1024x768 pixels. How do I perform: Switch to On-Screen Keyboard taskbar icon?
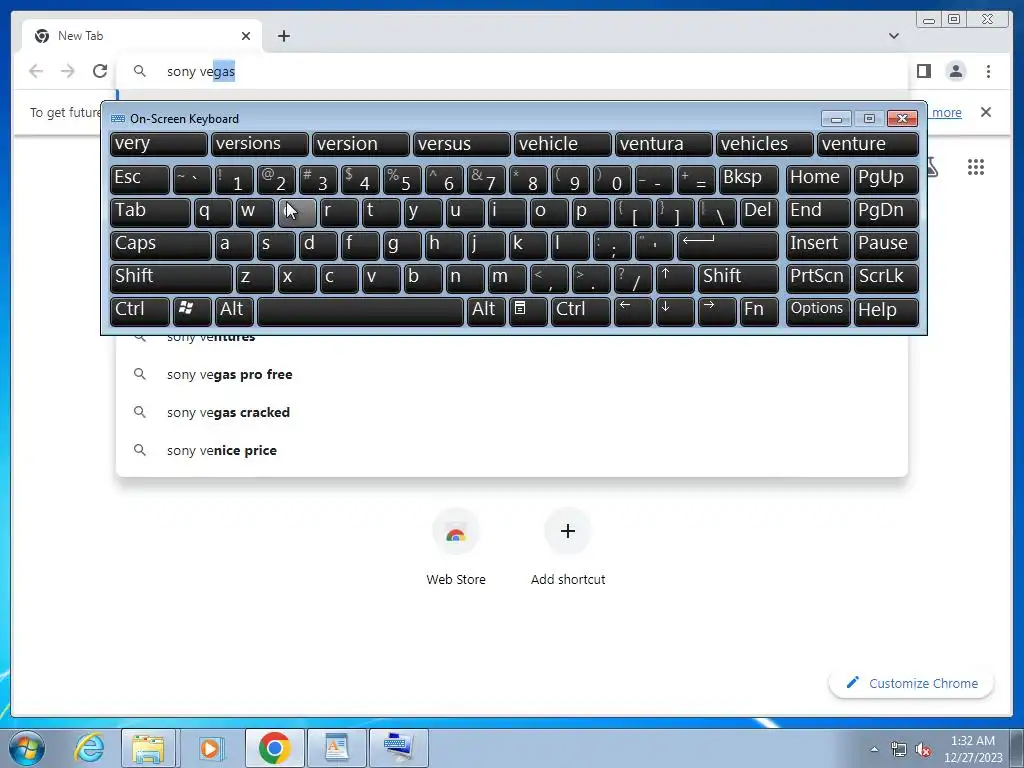pos(399,747)
